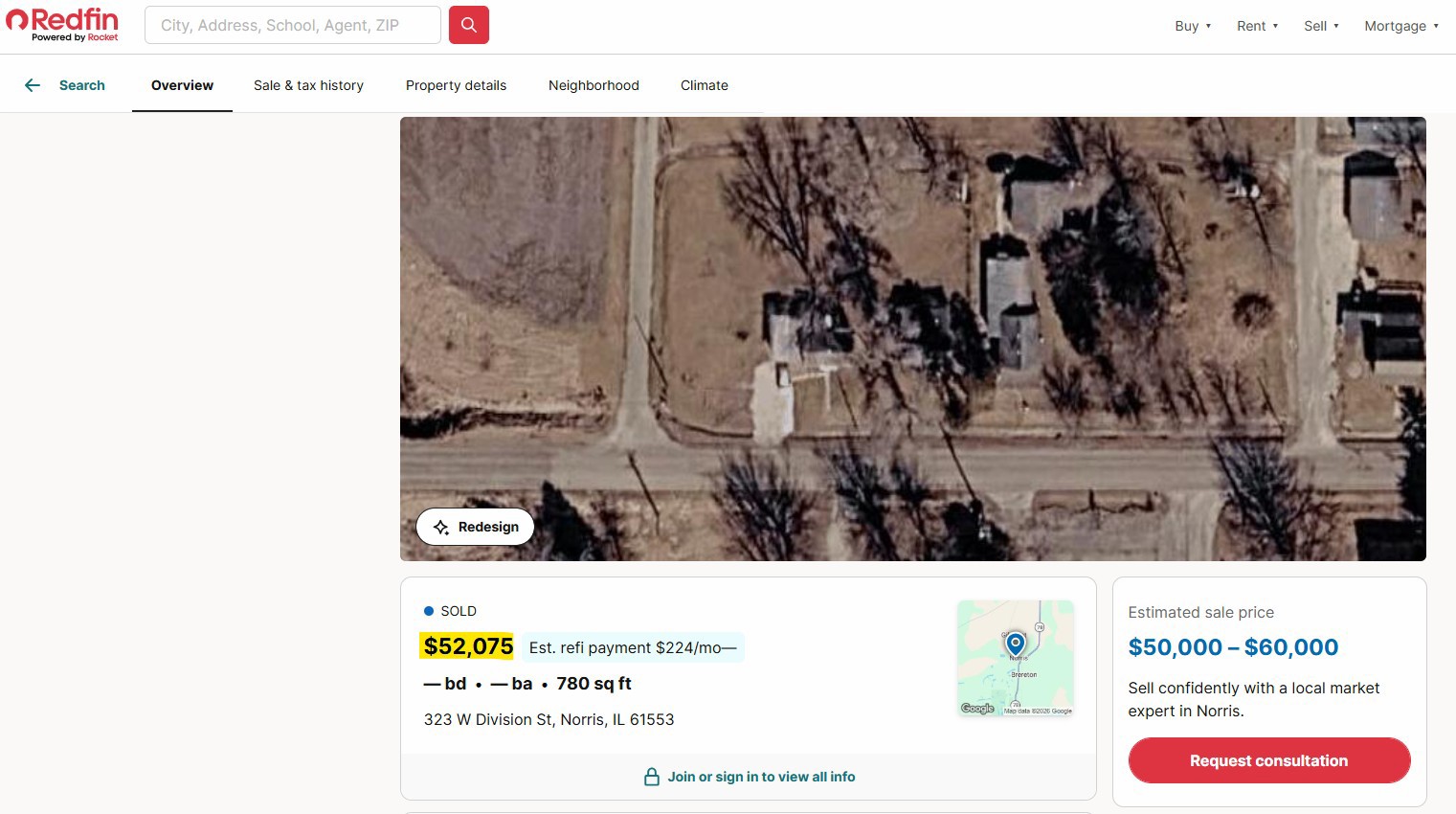Click Join or sign in link

coord(761,777)
